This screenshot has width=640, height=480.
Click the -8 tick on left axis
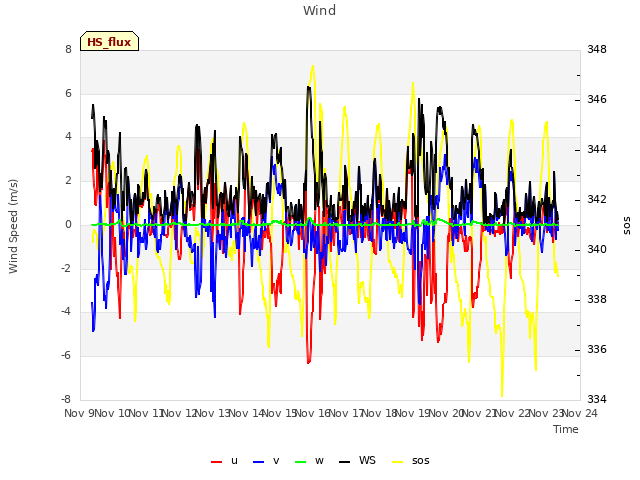point(66,399)
